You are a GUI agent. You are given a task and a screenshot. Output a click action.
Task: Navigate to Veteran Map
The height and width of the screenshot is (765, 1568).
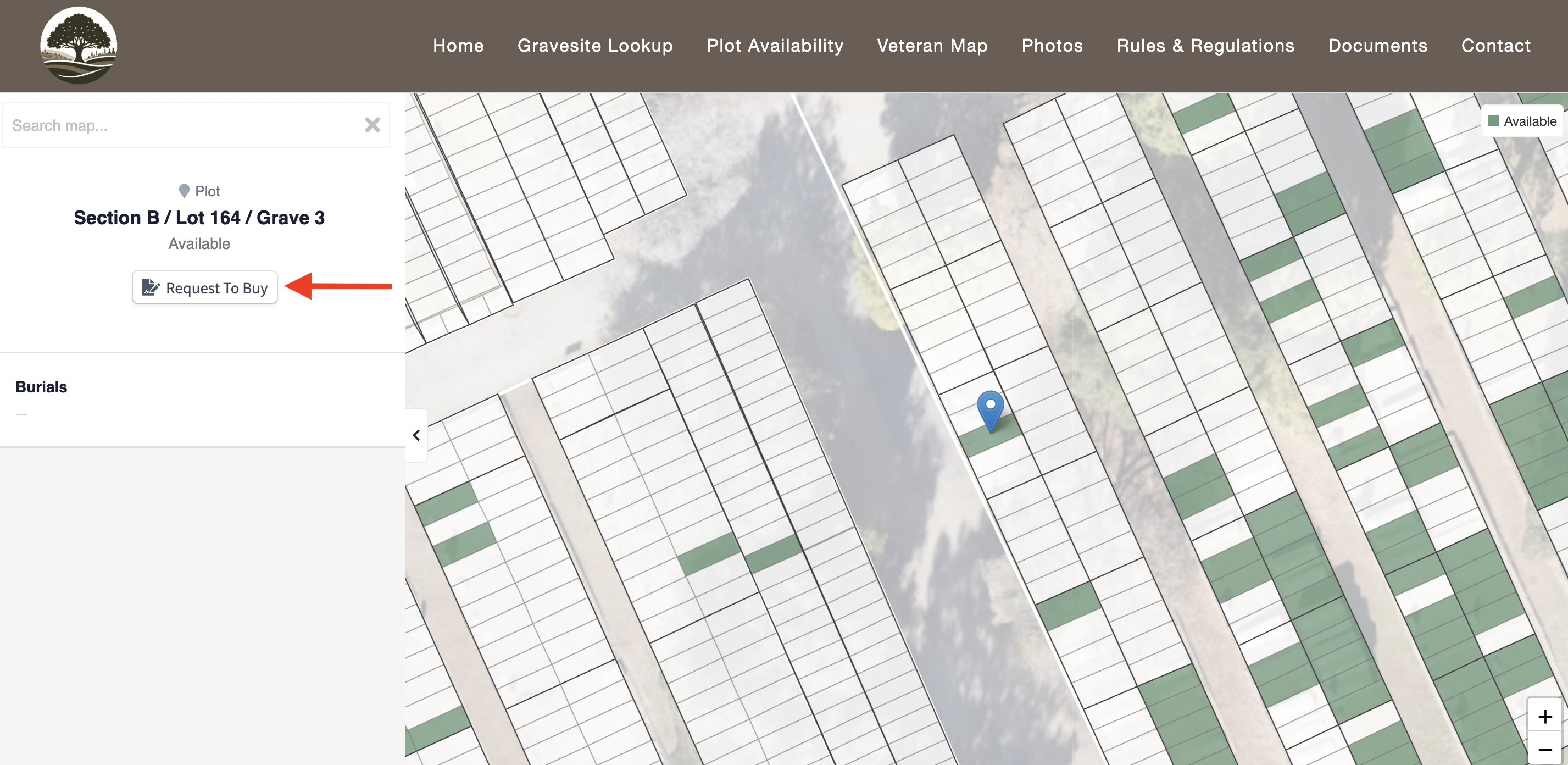pyautogui.click(x=931, y=46)
